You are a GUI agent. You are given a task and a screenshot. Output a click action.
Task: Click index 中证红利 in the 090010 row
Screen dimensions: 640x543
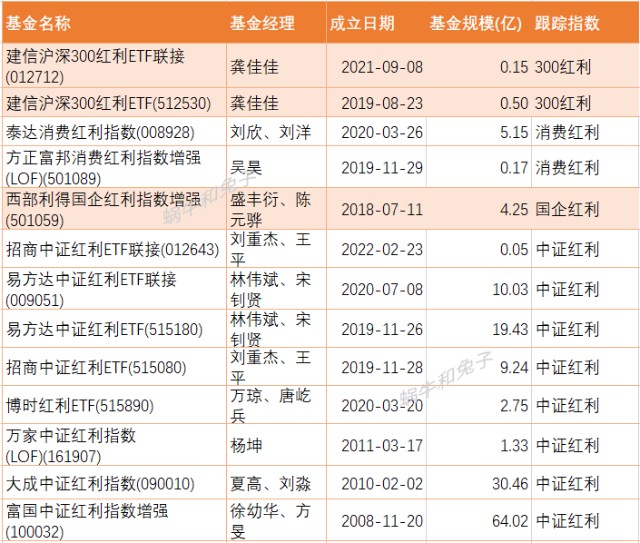[567, 484]
